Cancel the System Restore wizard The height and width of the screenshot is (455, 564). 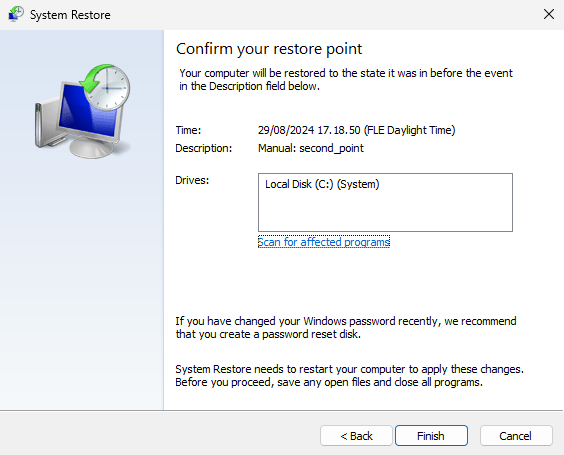(x=516, y=436)
